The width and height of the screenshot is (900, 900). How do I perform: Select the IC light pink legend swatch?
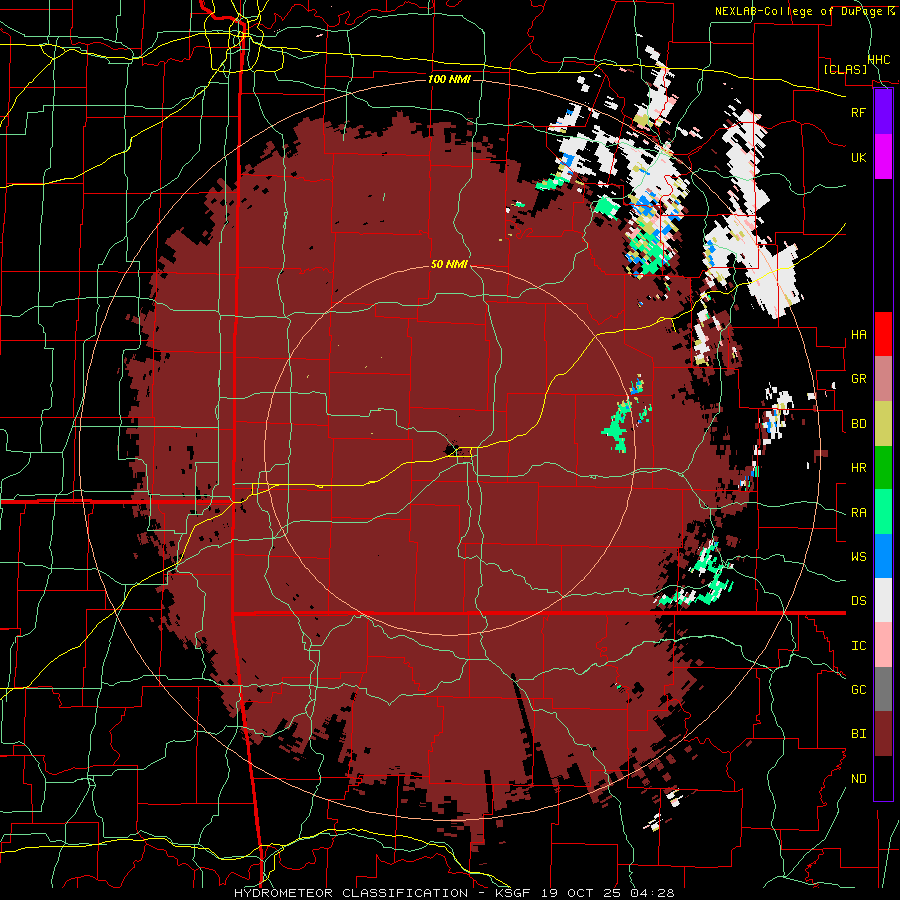(x=883, y=645)
